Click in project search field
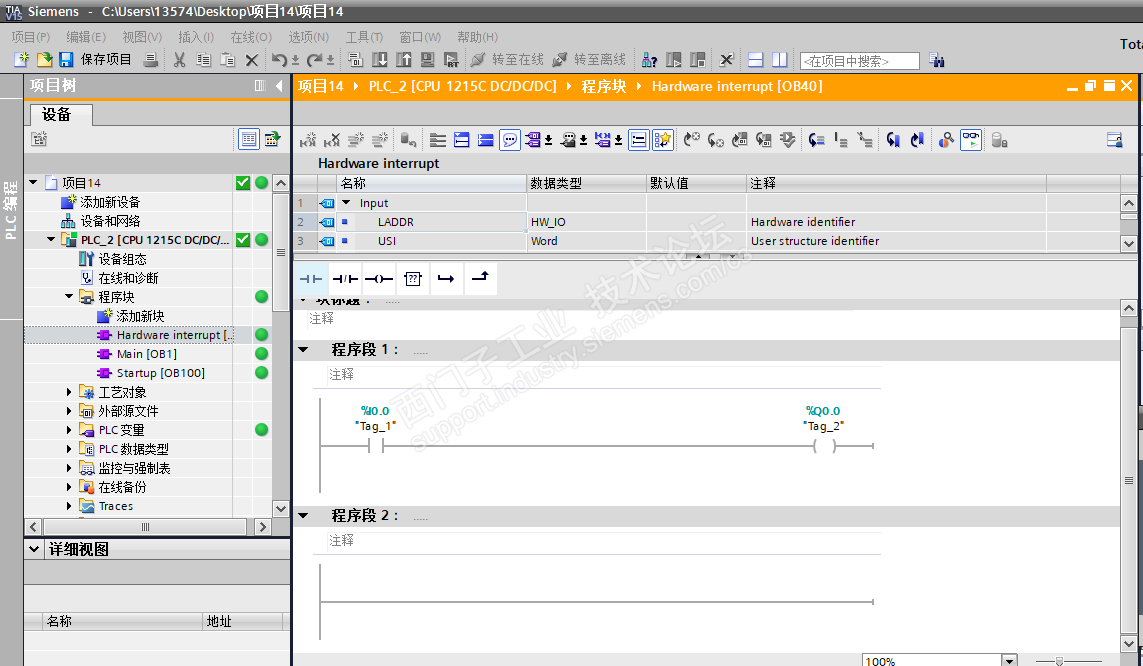Screen dimensions: 1143x666 [859, 61]
